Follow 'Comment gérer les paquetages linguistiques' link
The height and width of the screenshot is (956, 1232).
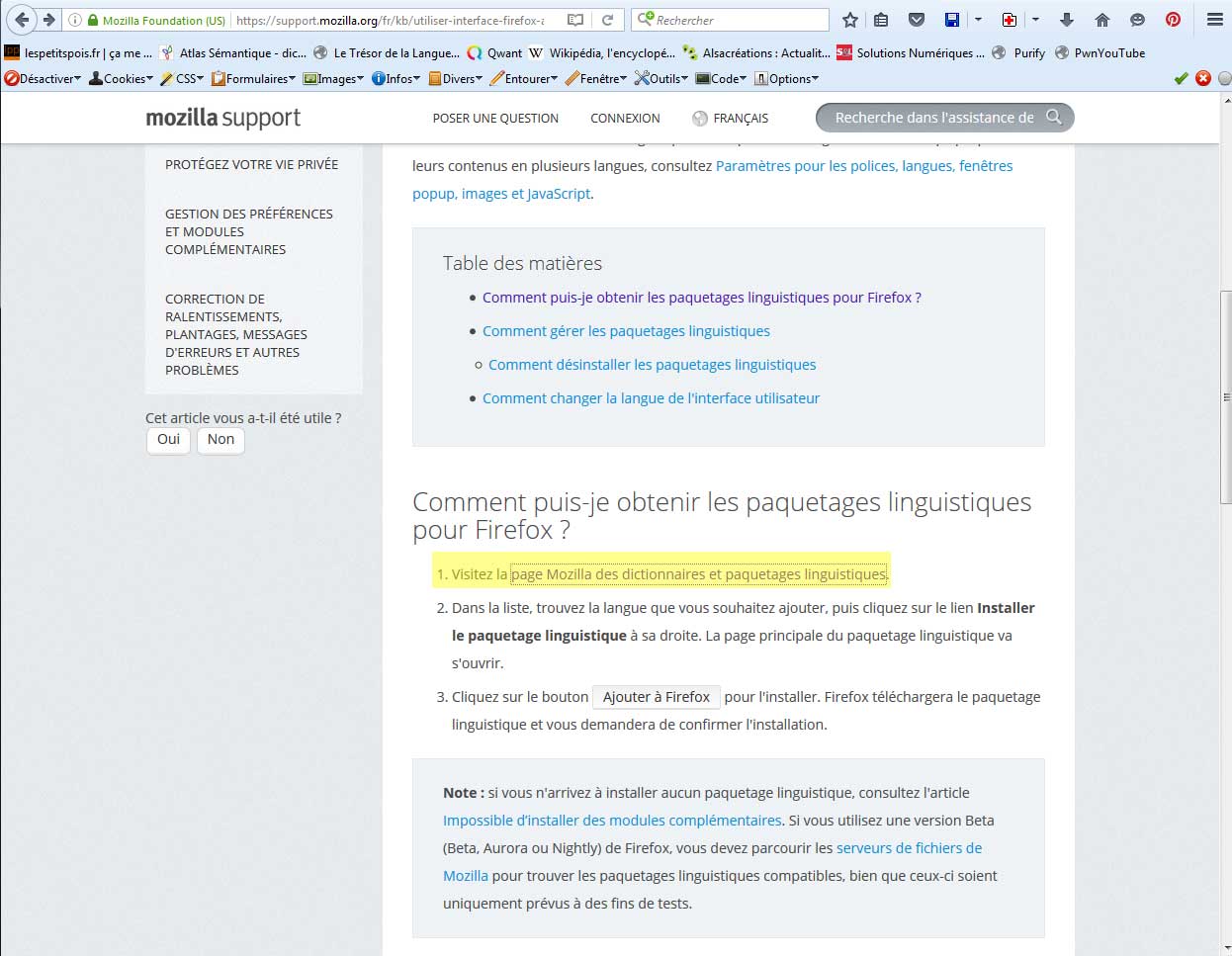point(626,331)
